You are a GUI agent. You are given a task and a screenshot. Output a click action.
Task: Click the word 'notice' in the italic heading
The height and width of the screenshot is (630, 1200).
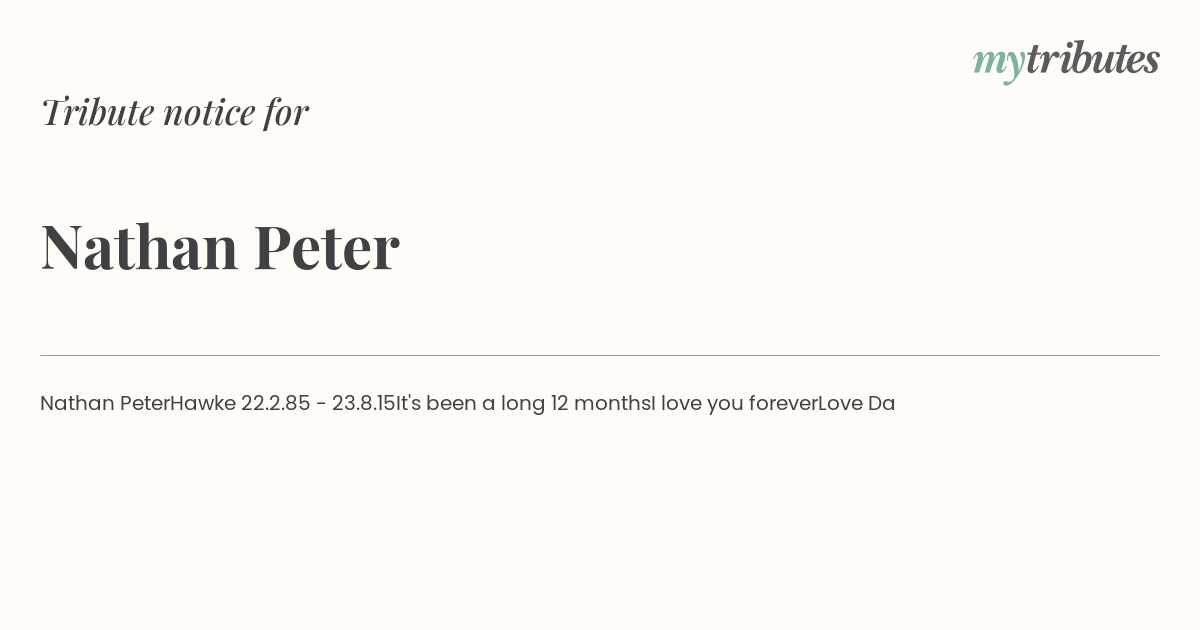210,113
